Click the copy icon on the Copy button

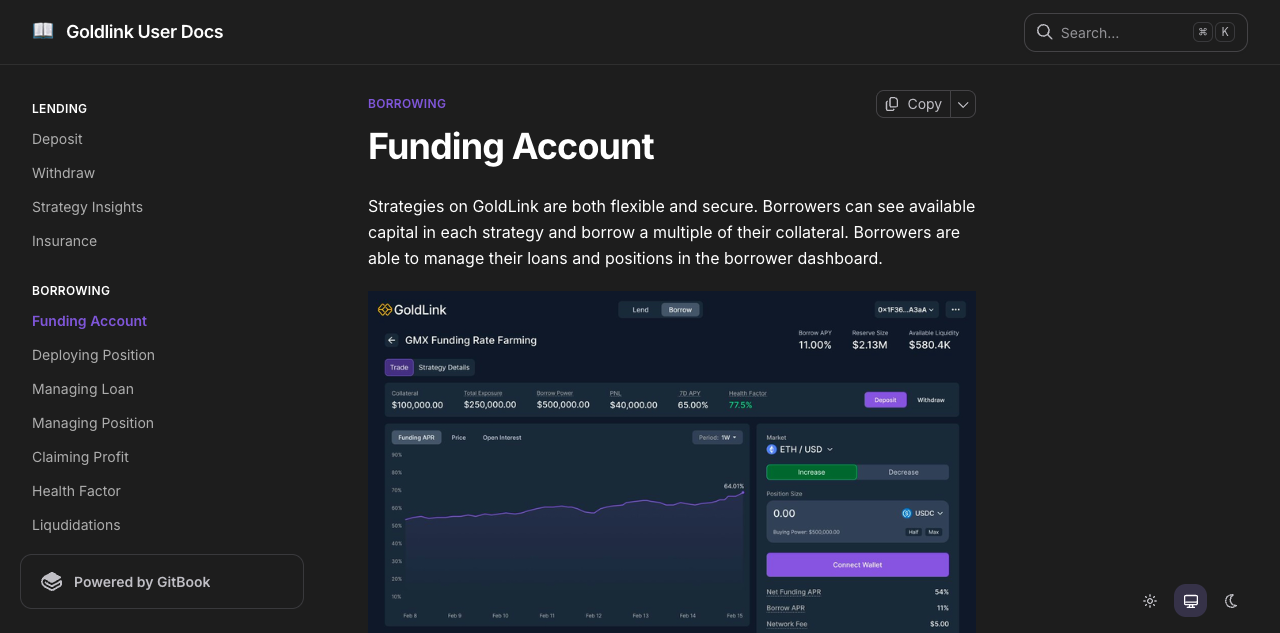[x=891, y=104]
